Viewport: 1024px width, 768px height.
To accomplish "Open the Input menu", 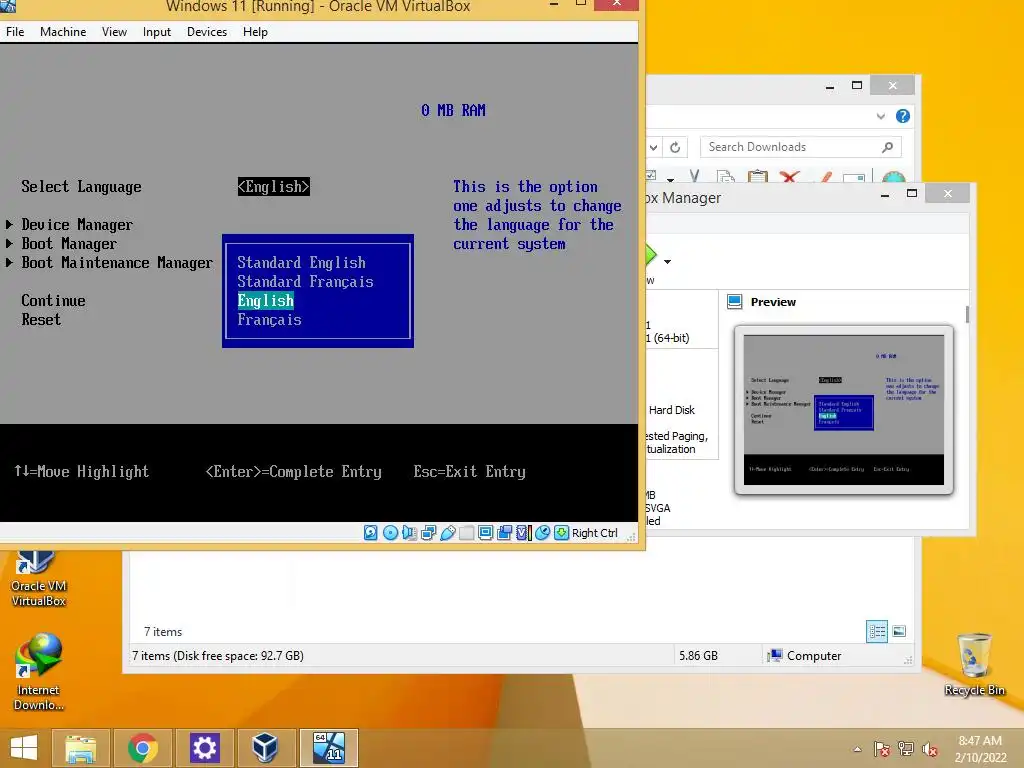I will click(157, 31).
